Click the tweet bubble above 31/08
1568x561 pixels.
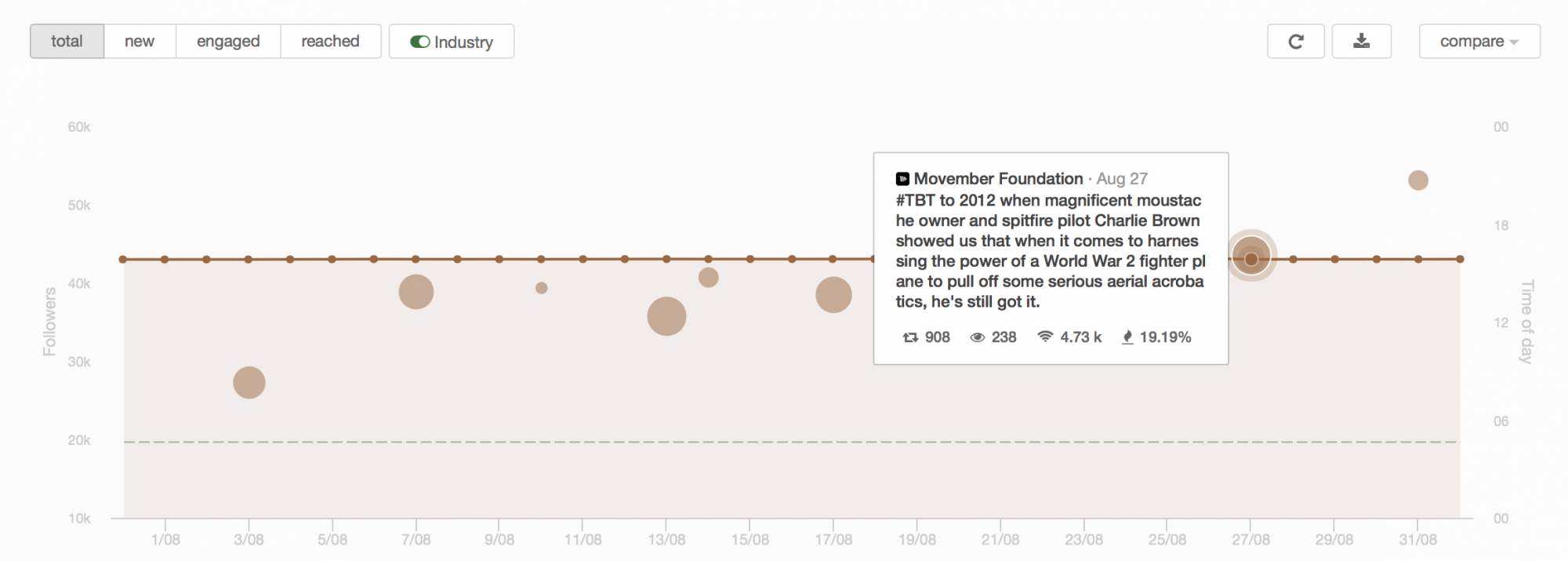point(1418,180)
